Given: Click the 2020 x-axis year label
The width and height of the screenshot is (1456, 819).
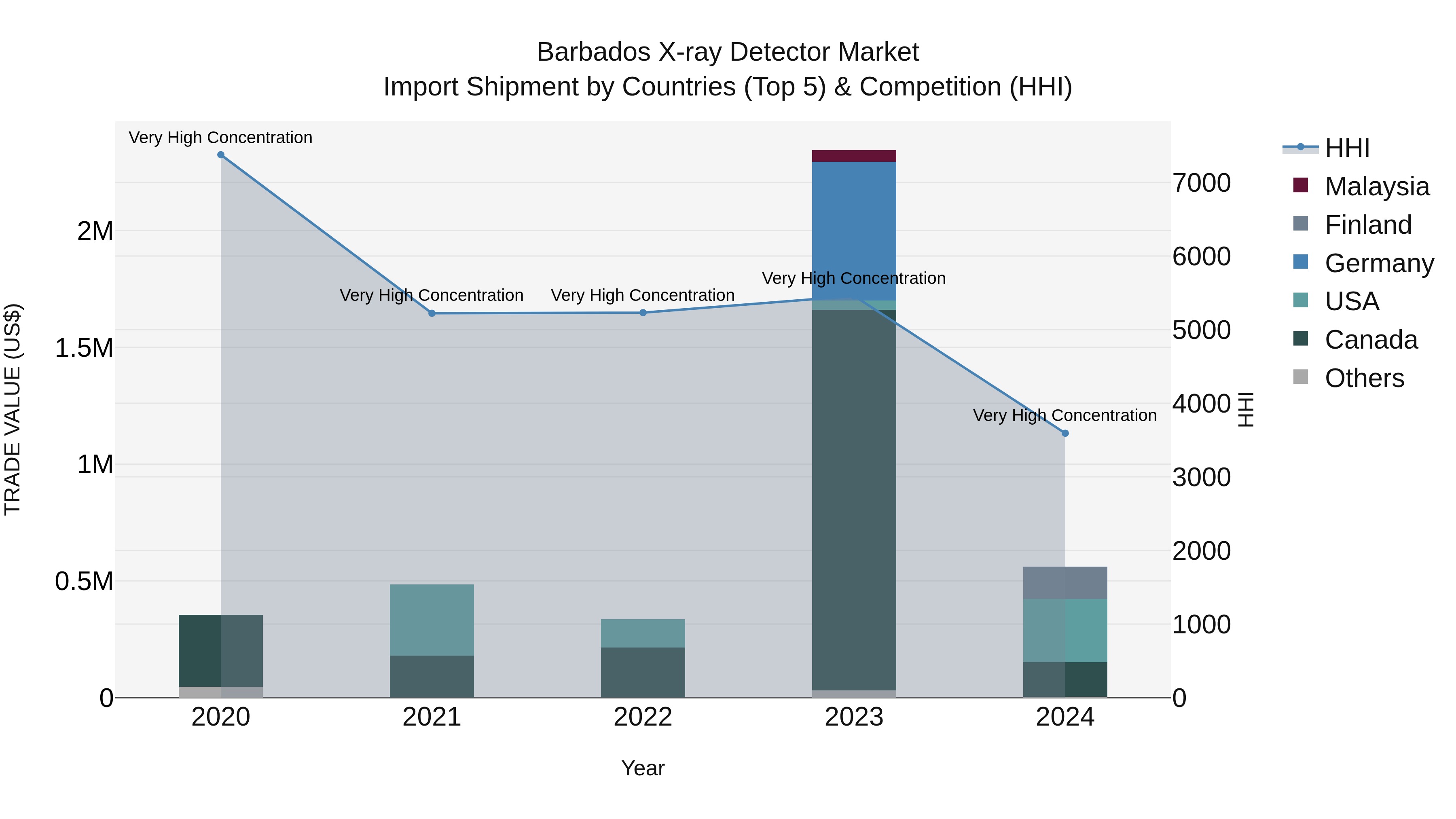Looking at the screenshot, I should point(221,717).
